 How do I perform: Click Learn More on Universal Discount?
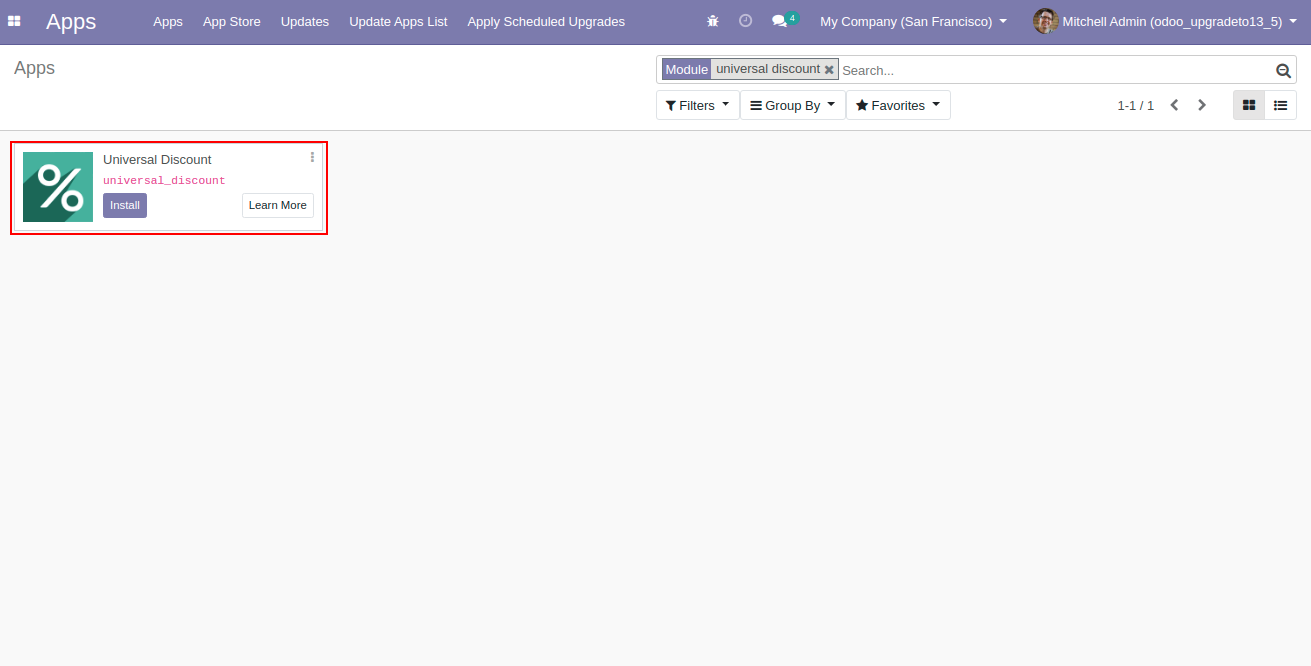pos(277,205)
